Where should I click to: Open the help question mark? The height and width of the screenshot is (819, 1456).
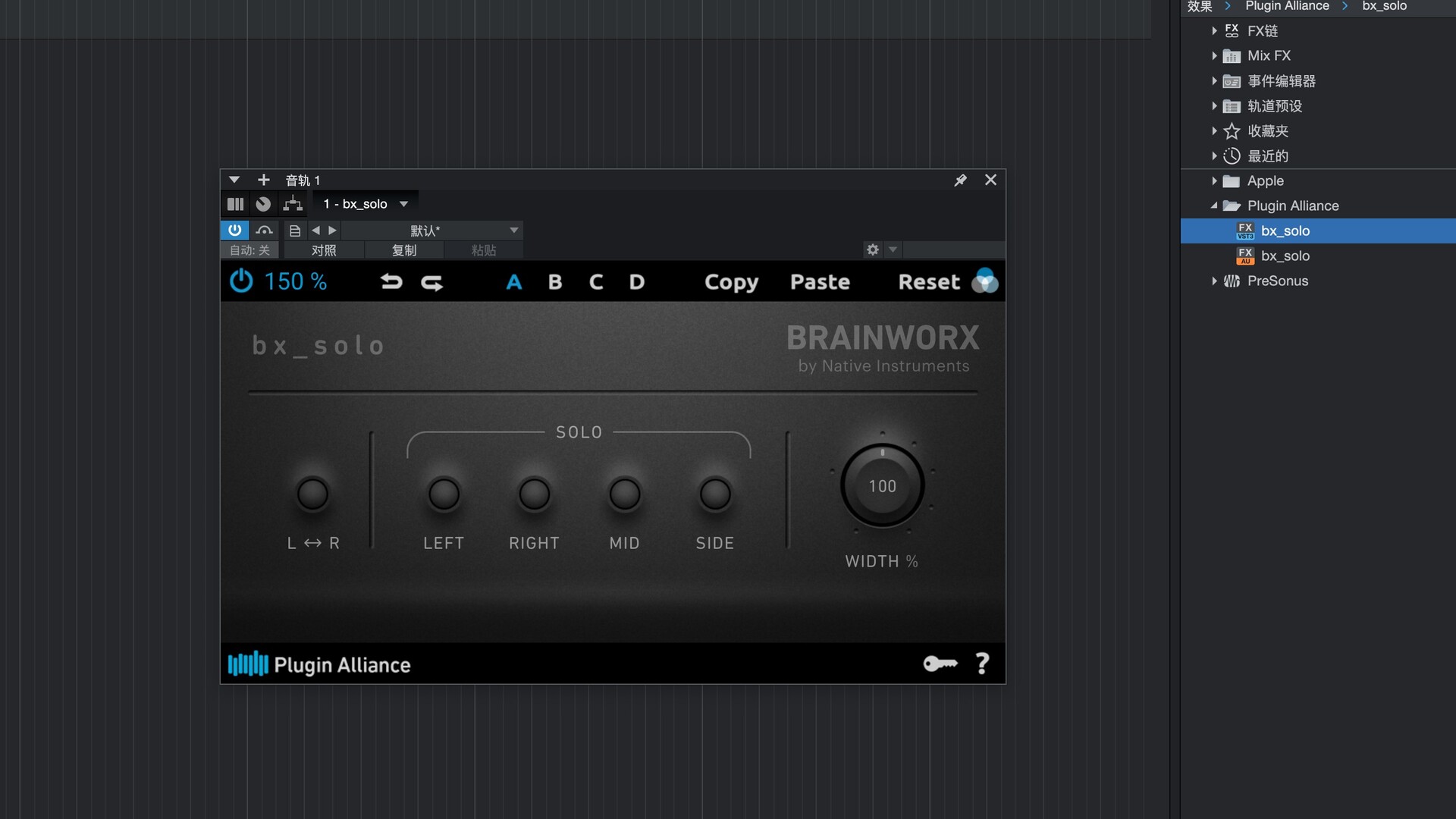coord(982,664)
